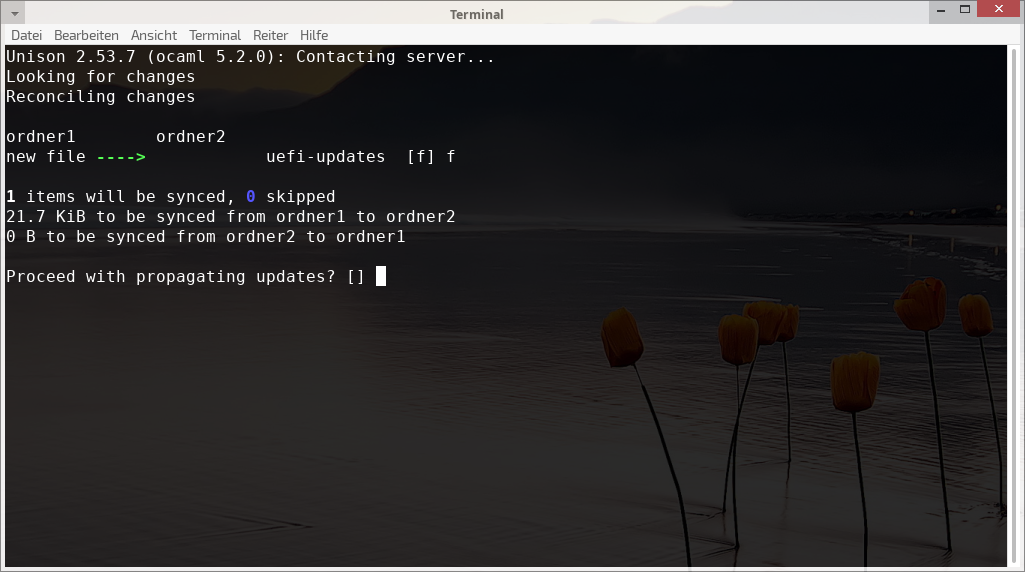Click the 'ordner2' column header
Viewport: 1025px width, 572px height.
(191, 137)
